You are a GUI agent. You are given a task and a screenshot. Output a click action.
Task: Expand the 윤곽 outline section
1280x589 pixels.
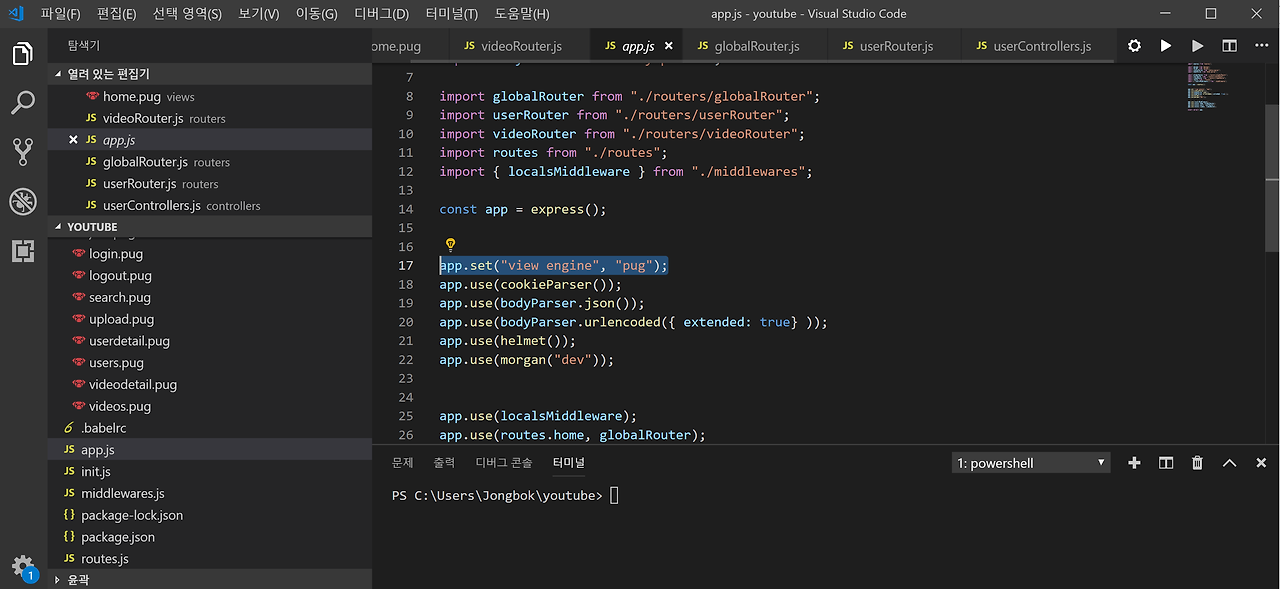[210, 579]
